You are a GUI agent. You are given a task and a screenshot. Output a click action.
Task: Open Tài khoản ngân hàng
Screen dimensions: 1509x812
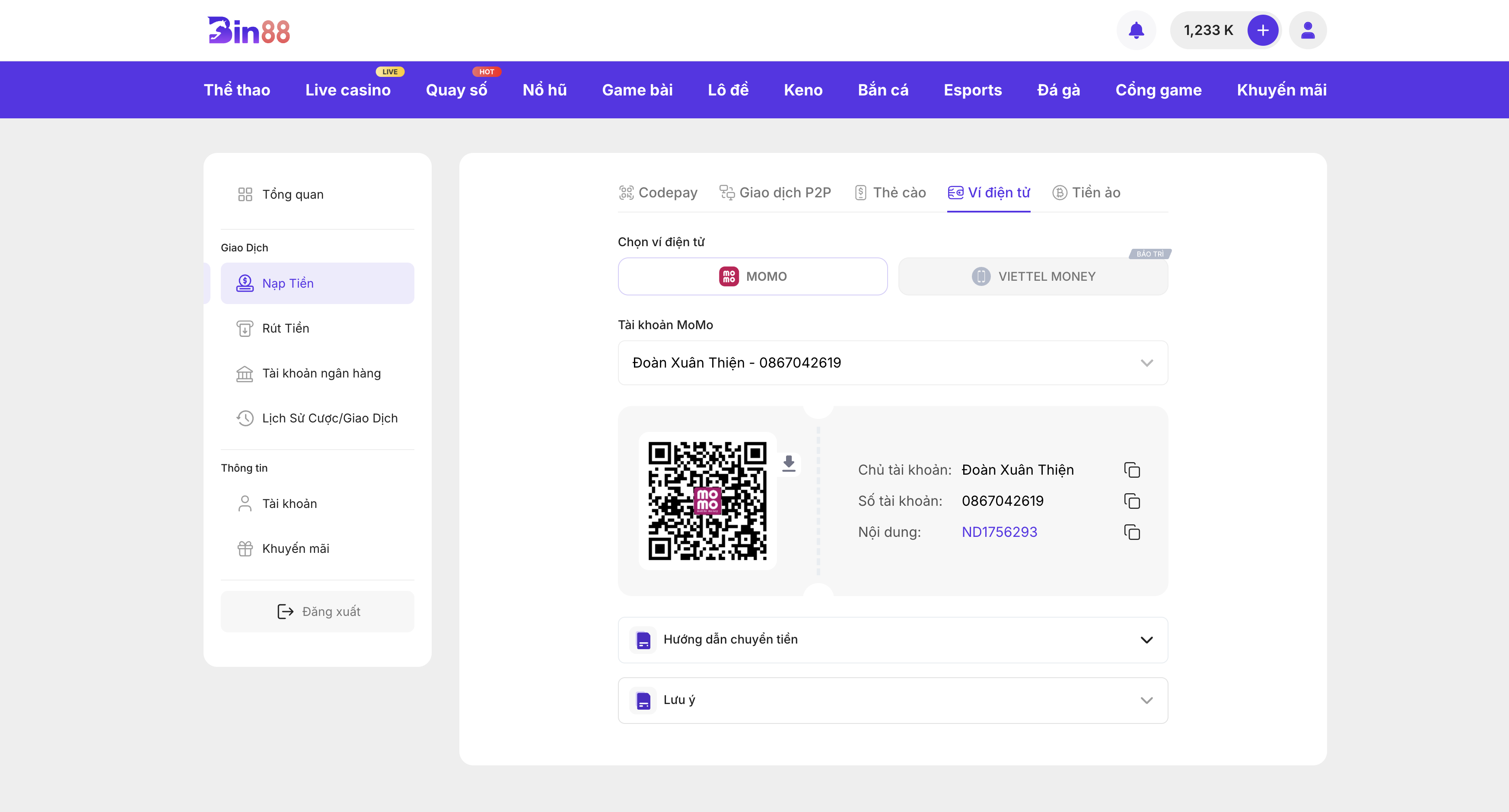[317, 374]
